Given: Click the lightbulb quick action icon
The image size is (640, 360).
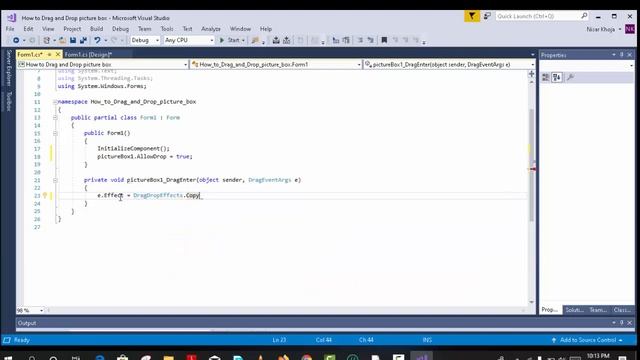Looking at the screenshot, I should pyautogui.click(x=45, y=196).
